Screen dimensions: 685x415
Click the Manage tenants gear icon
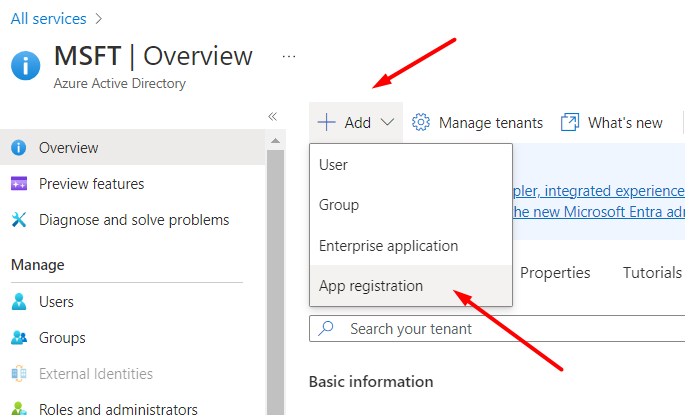click(421, 122)
